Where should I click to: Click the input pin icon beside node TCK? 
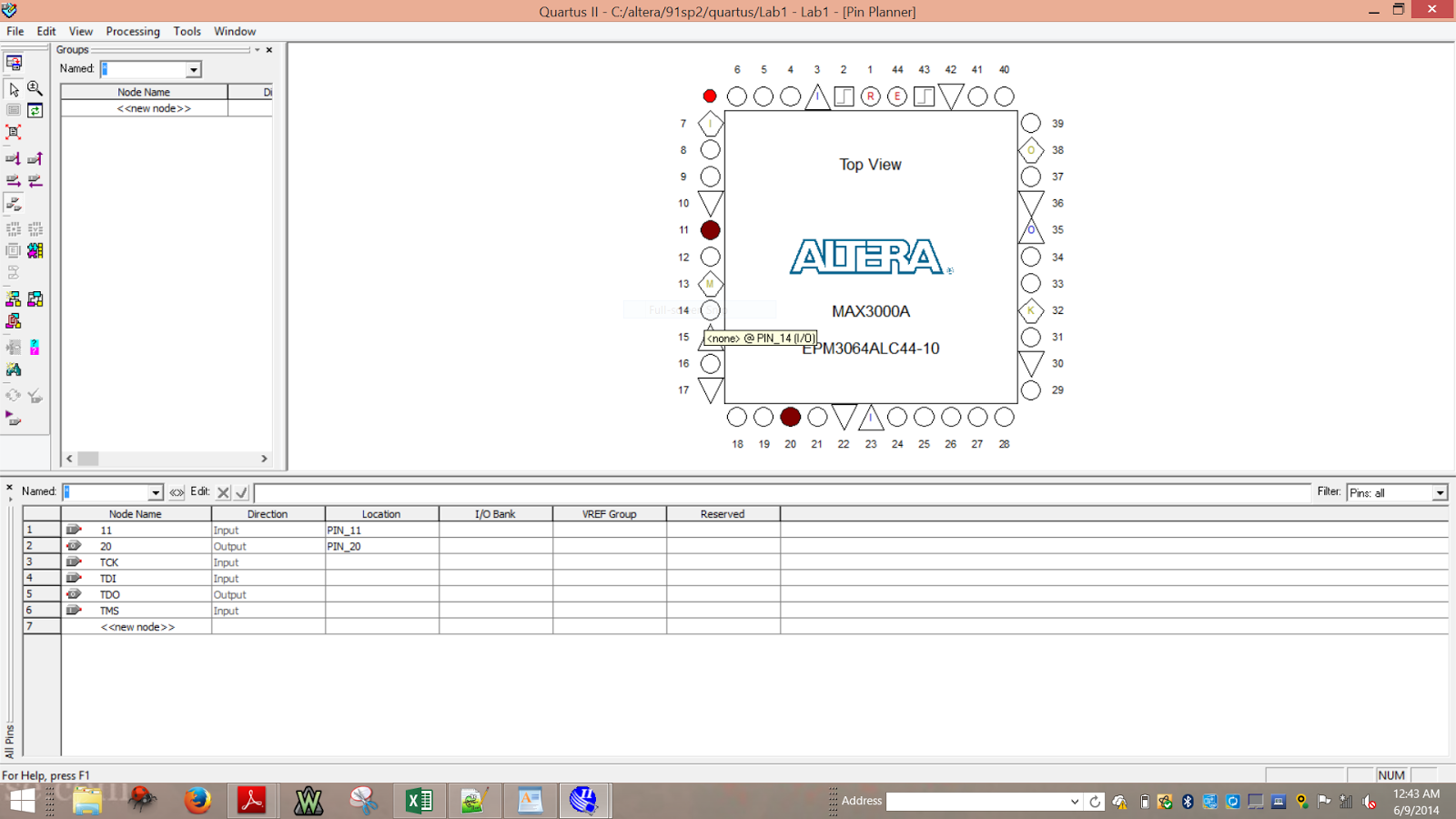coord(74,561)
